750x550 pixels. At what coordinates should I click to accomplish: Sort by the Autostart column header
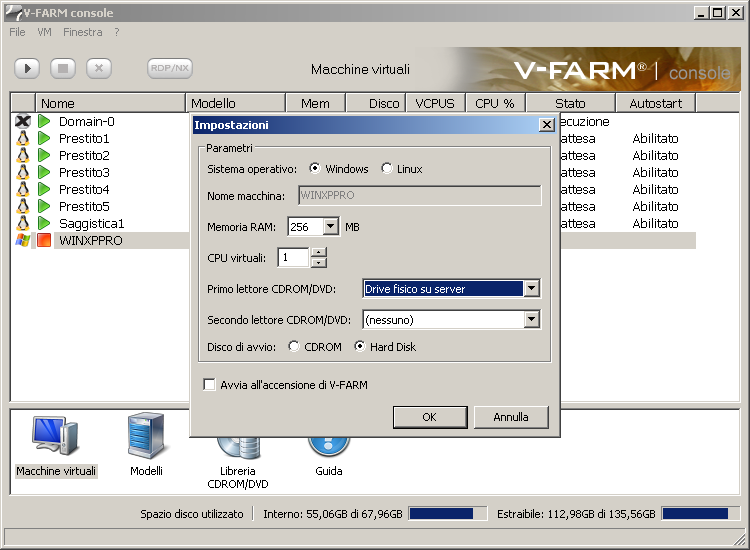(x=656, y=103)
